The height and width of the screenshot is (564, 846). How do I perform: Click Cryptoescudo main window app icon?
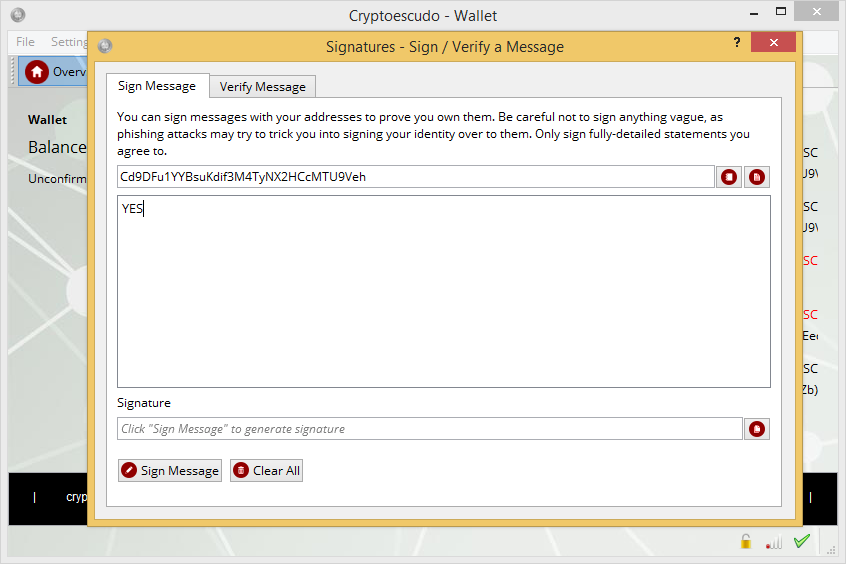coord(18,15)
